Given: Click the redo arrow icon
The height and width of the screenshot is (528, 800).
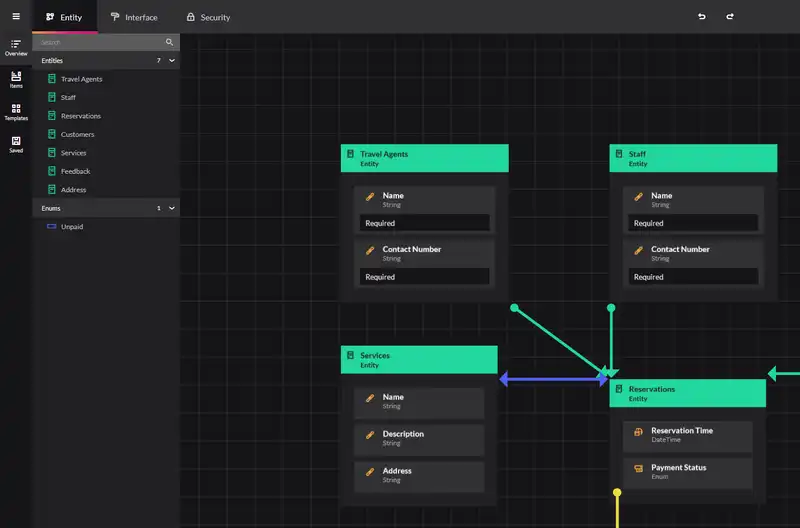Looking at the screenshot, I should pos(730,16).
